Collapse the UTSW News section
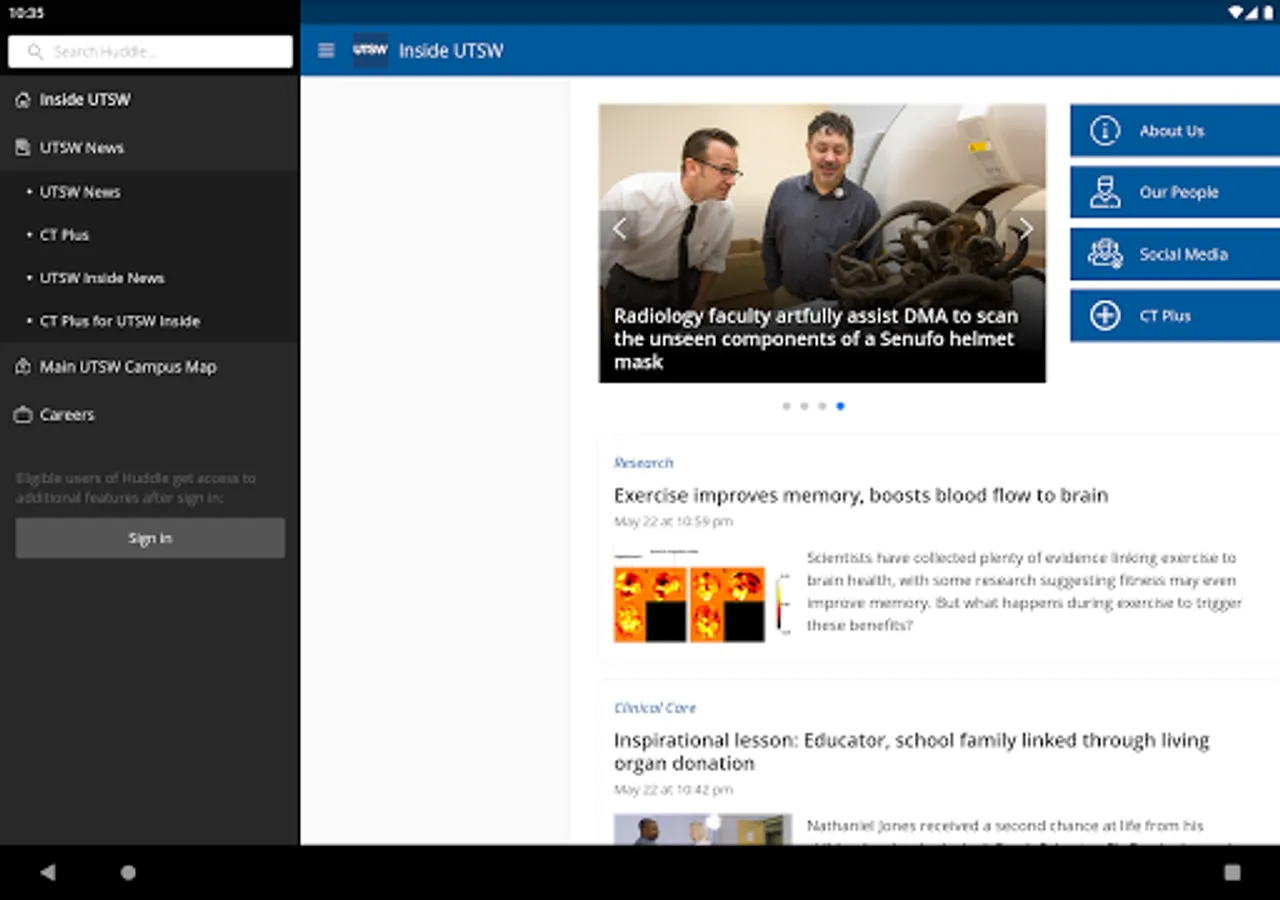Viewport: 1280px width, 900px height. click(x=150, y=148)
